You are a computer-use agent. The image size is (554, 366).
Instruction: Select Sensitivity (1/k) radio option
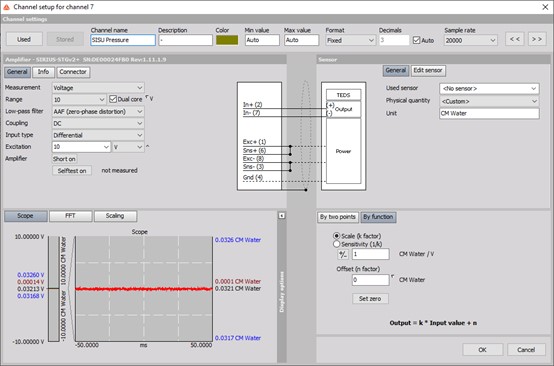tap(336, 244)
